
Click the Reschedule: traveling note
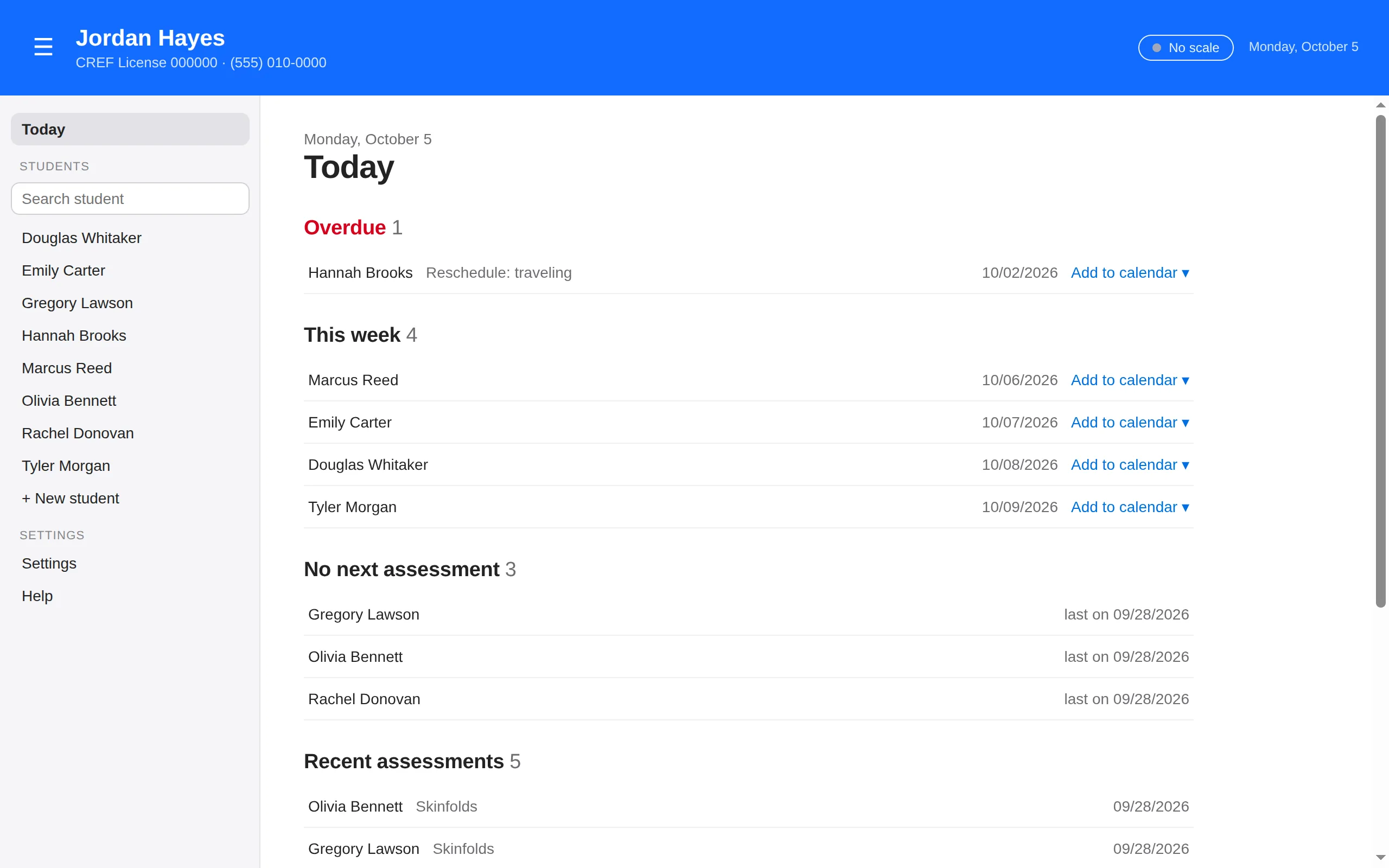point(499,273)
